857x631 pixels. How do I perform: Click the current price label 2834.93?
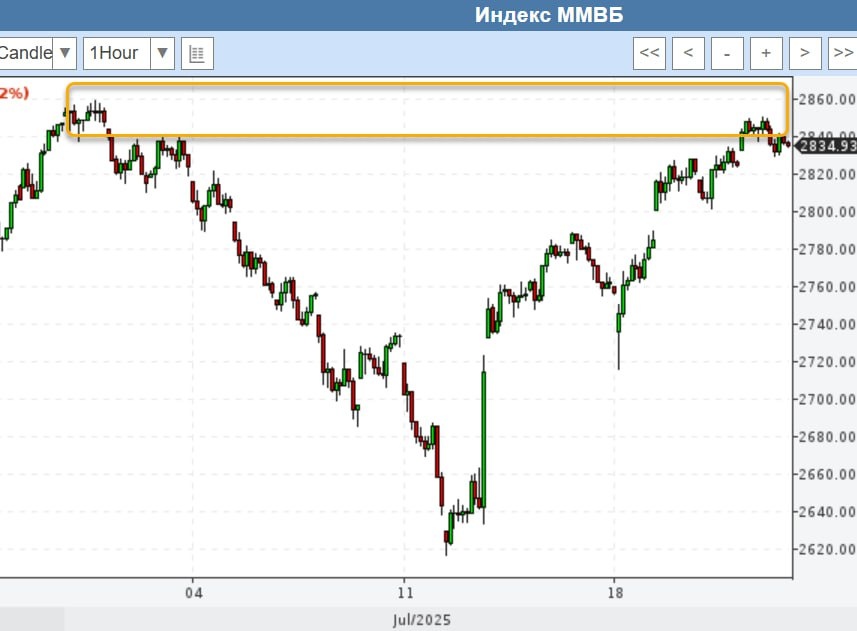[x=827, y=146]
